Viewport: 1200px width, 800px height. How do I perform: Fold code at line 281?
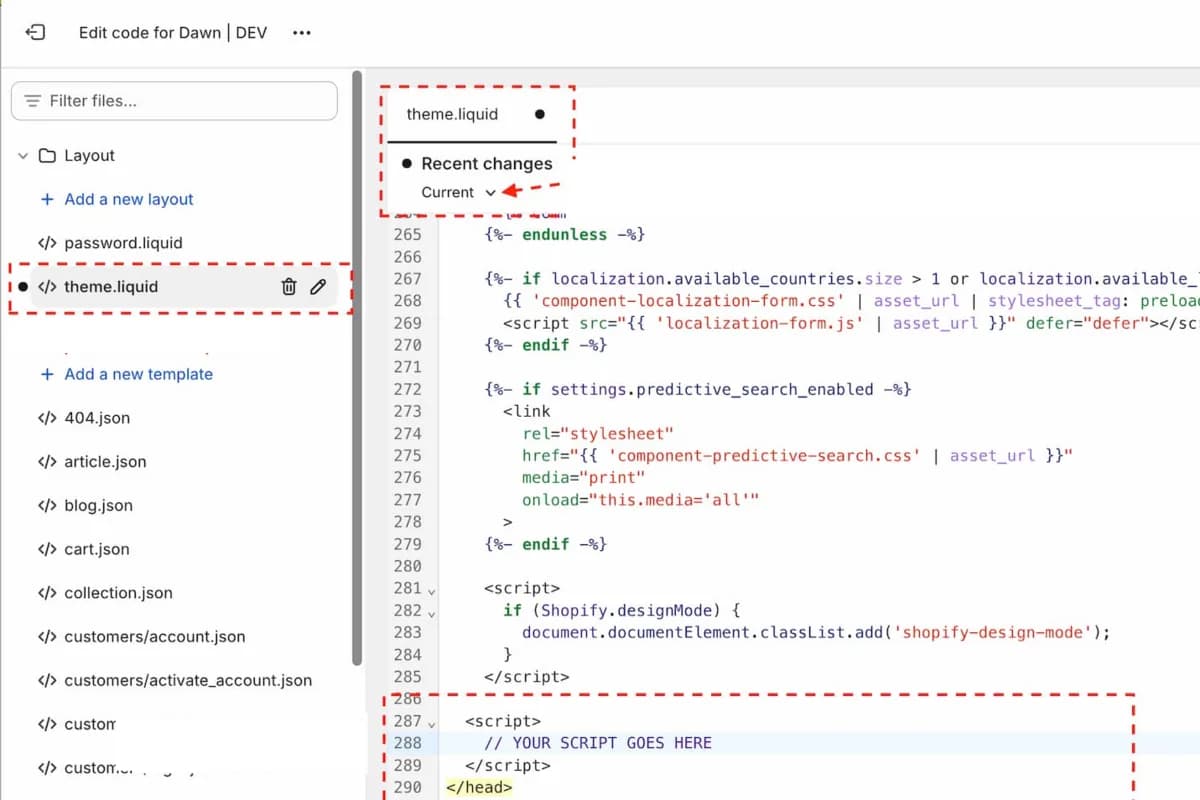click(x=431, y=590)
